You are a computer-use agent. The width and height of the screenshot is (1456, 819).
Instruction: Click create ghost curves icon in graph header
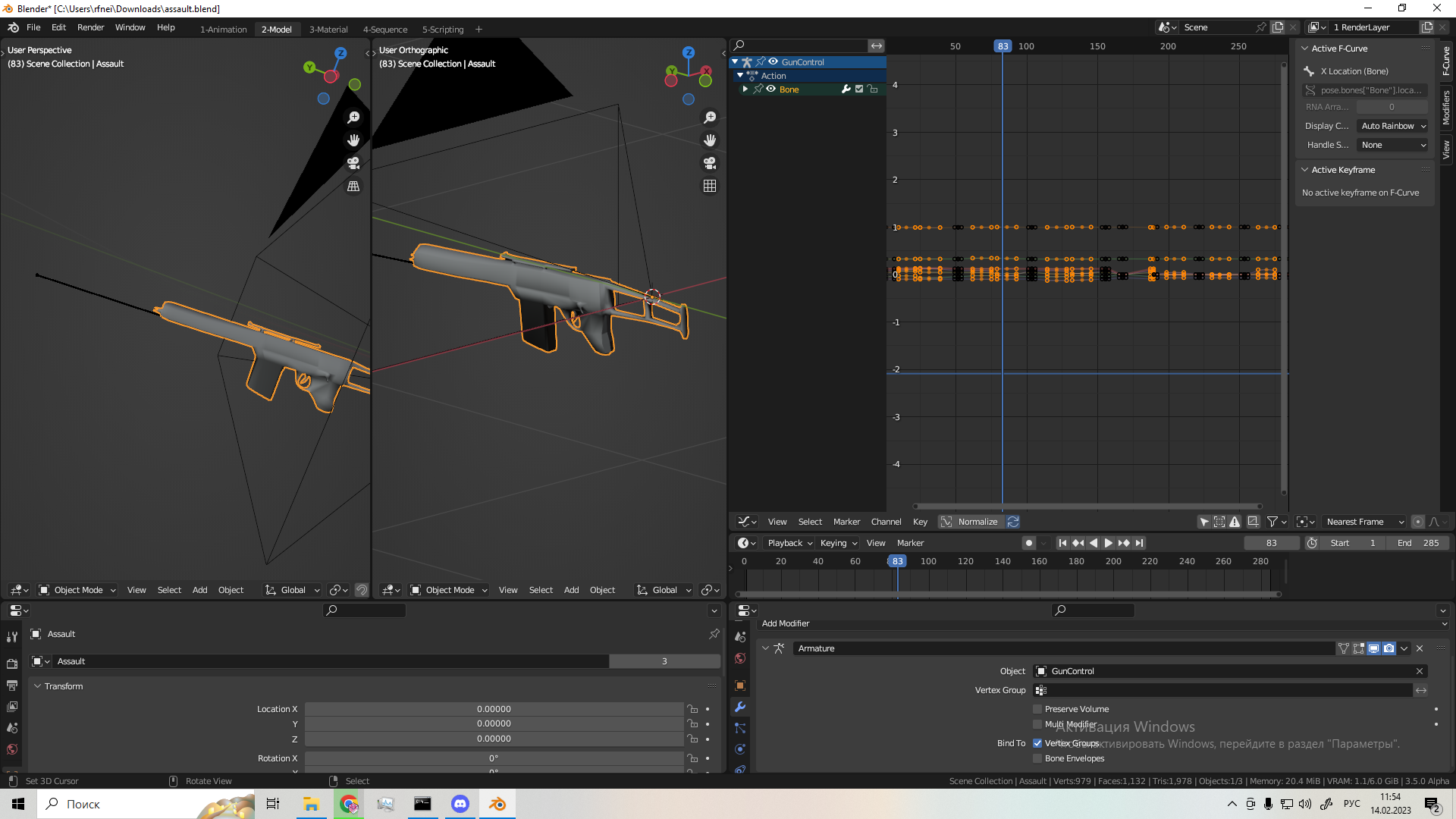pos(1253,522)
